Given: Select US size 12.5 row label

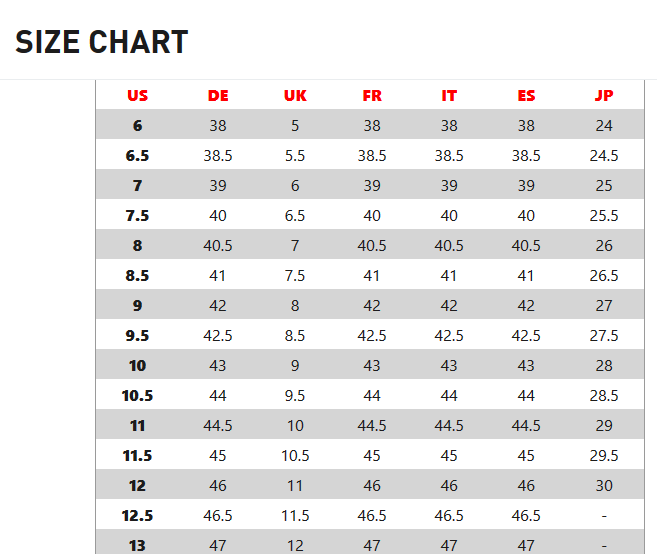Looking at the screenshot, I should click(137, 515).
